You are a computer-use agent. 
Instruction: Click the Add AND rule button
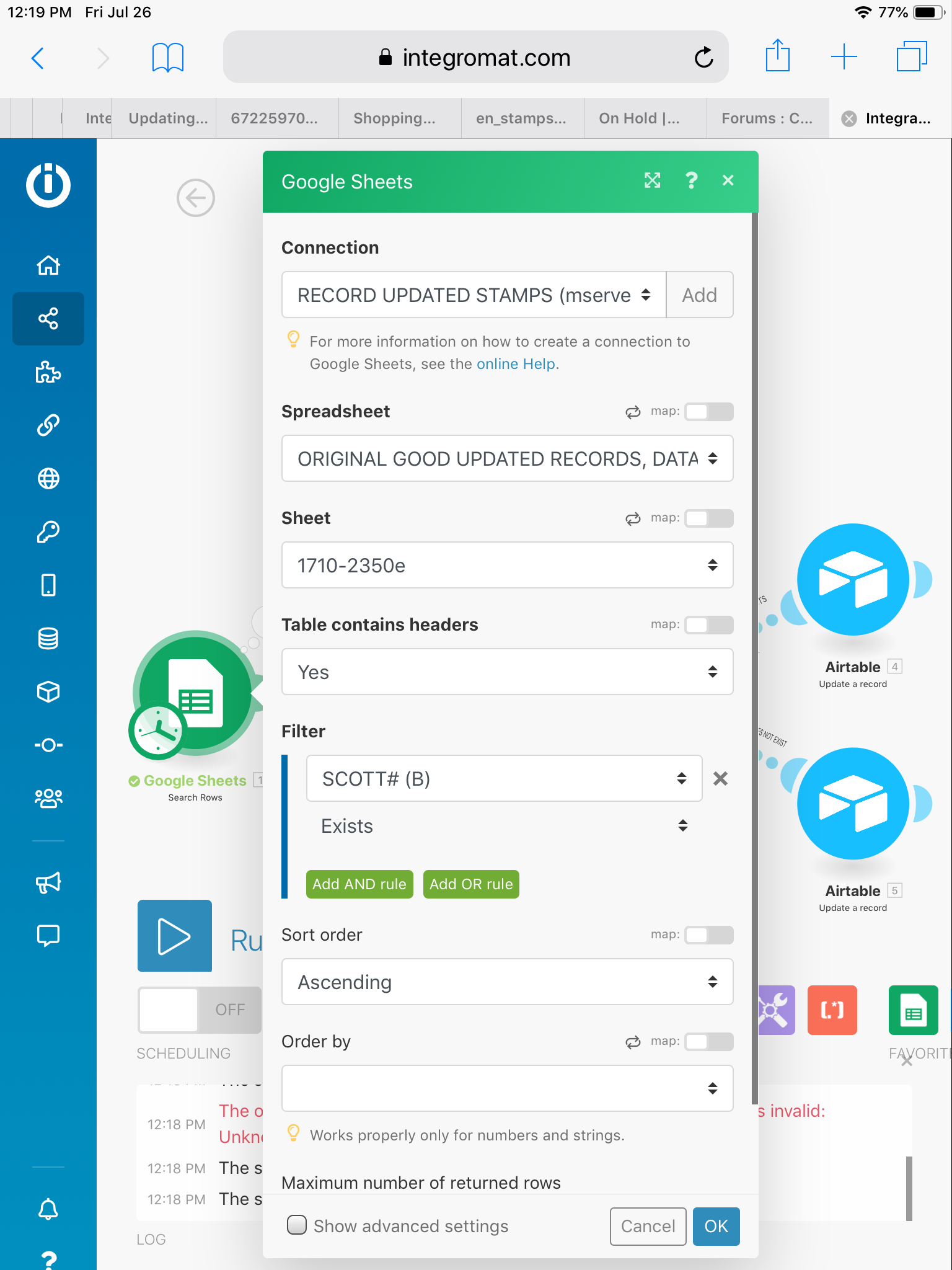[359, 884]
